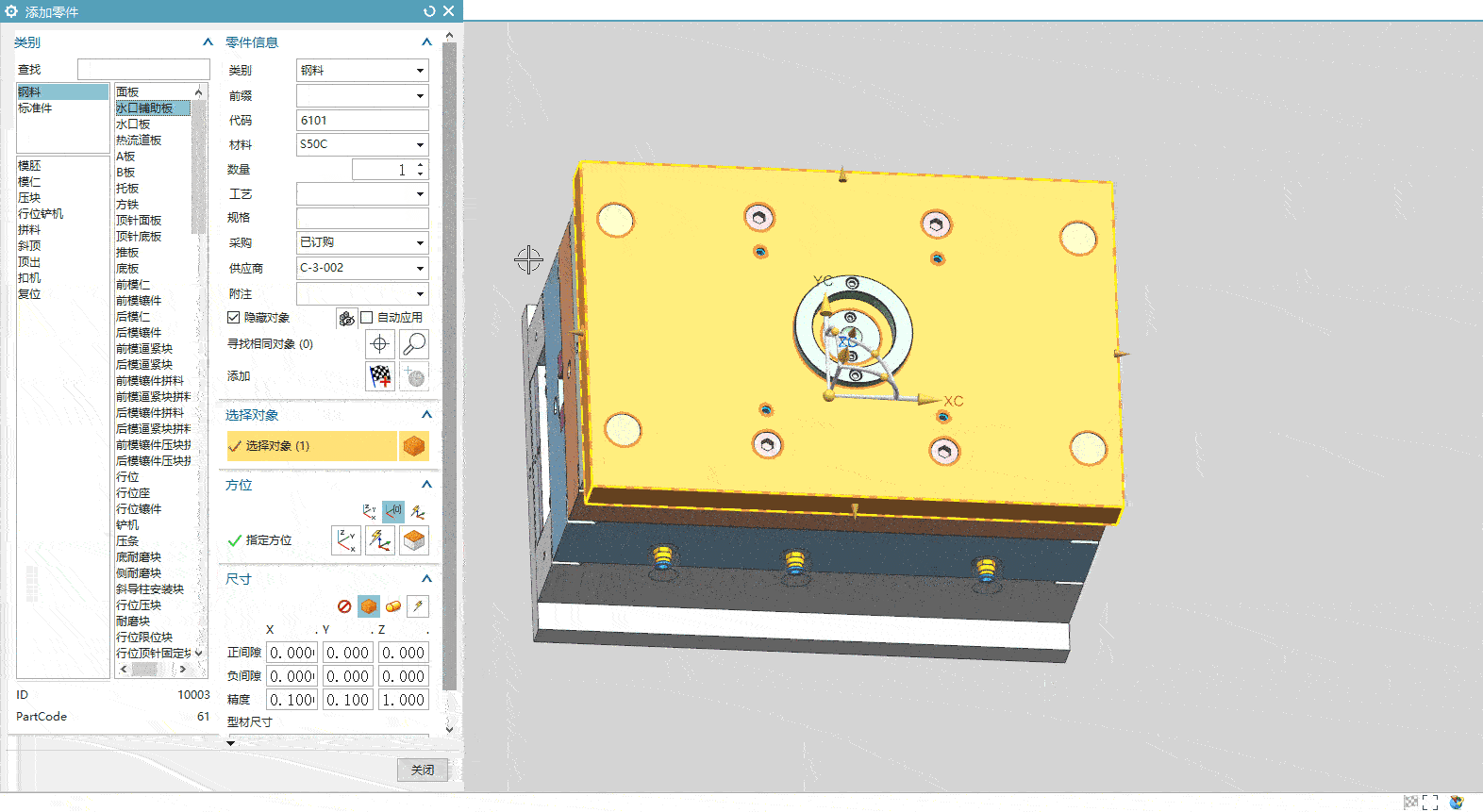Click the grey sphere plus icon beside 添加
The height and width of the screenshot is (812, 1483).
click(414, 376)
